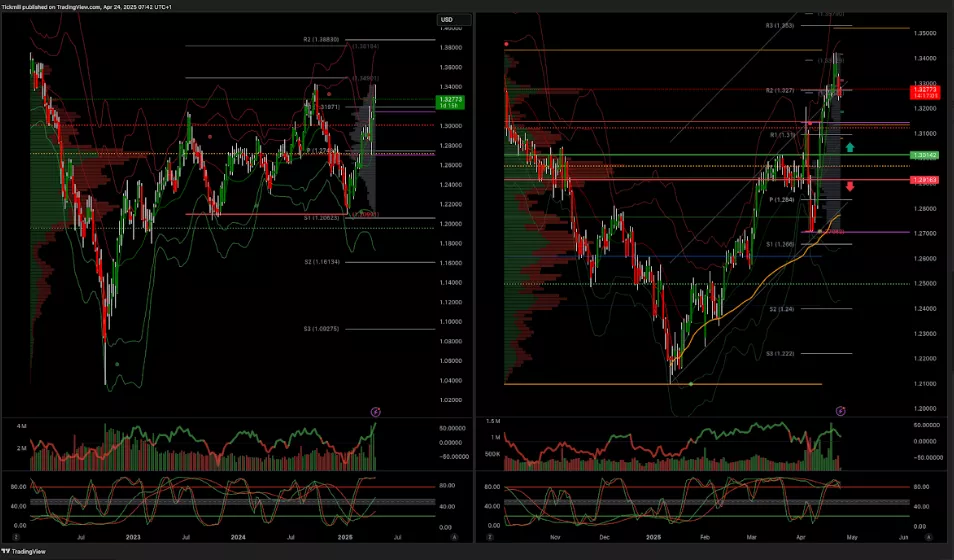954x560 pixels.
Task: Click the 2024 label on left time axis
Action: [x=237, y=536]
